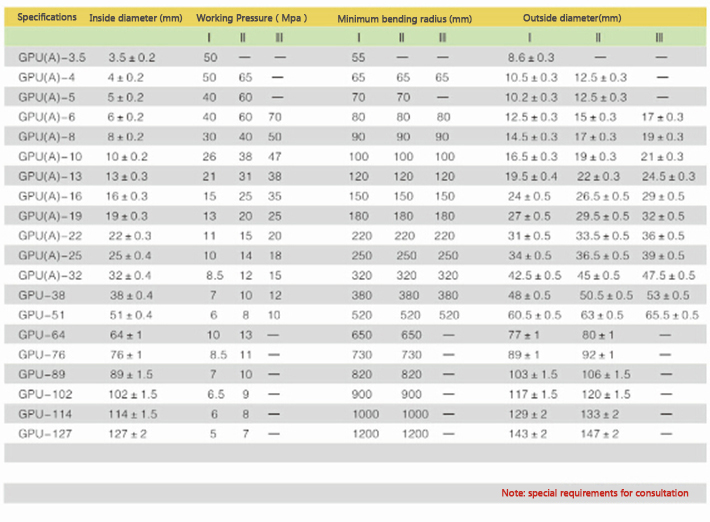
Task: Click inside diameter value '13 ± 0.3'
Action: 127,177
